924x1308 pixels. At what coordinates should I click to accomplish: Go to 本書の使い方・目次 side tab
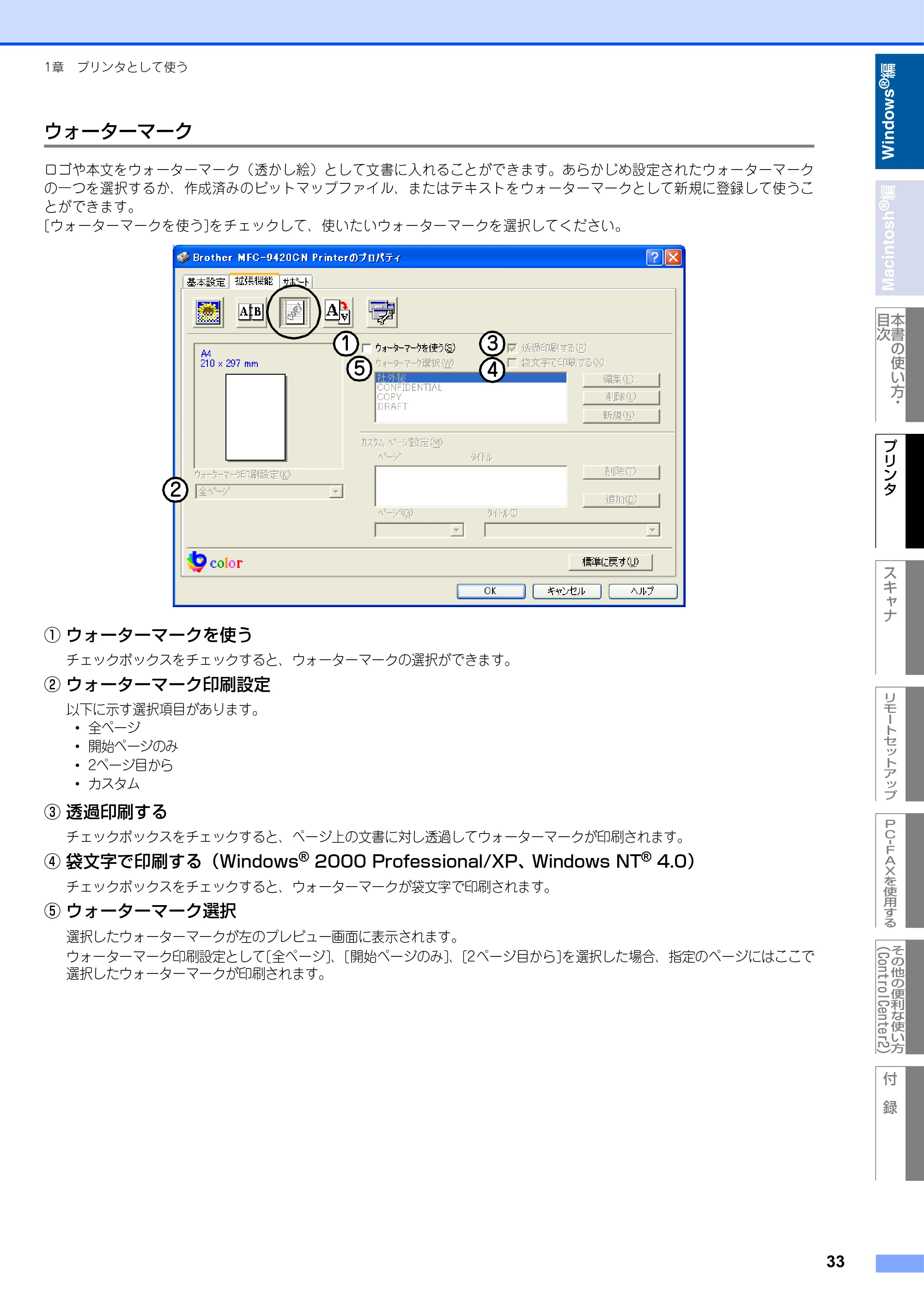point(899,365)
